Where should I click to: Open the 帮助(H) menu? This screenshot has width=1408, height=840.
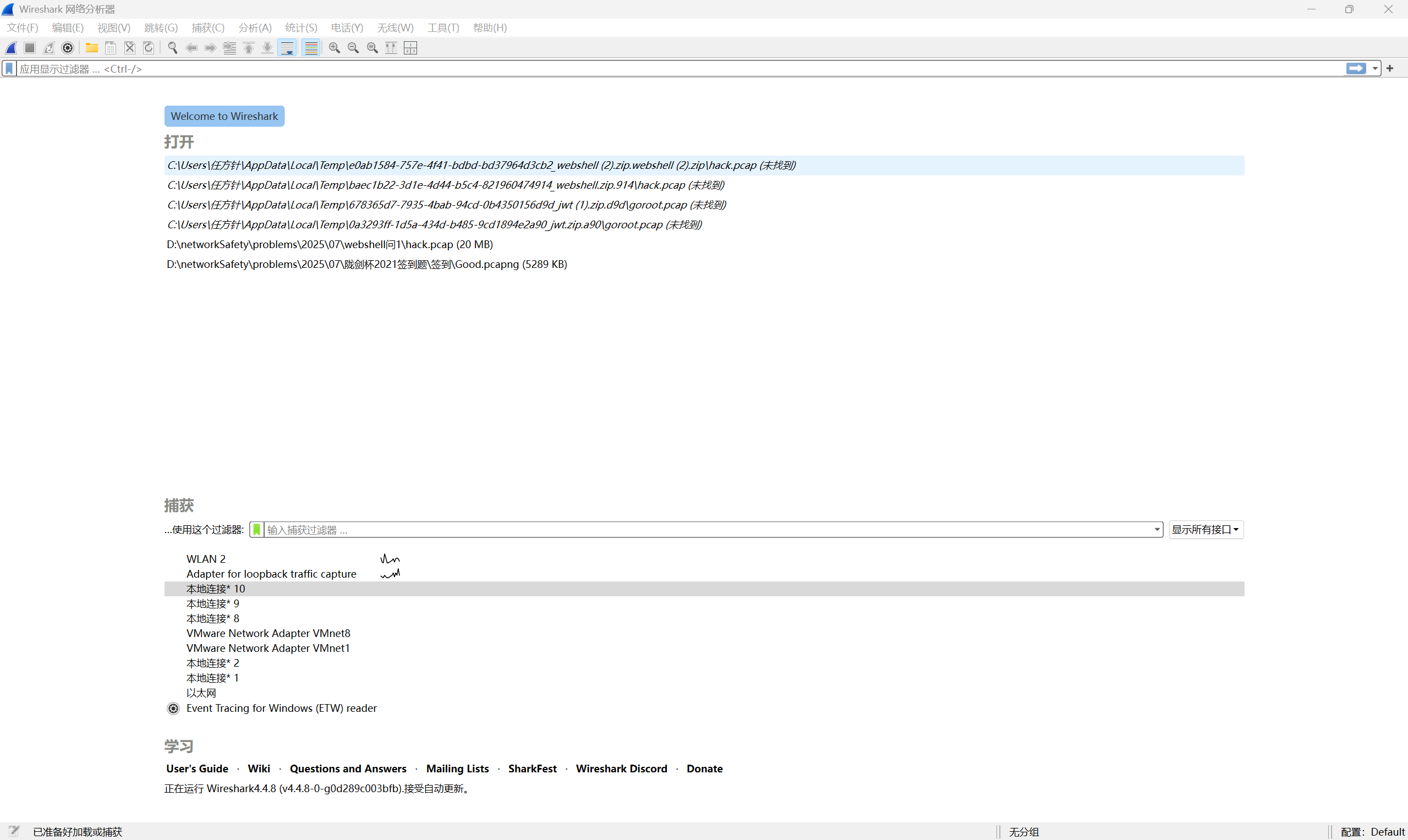pos(490,28)
